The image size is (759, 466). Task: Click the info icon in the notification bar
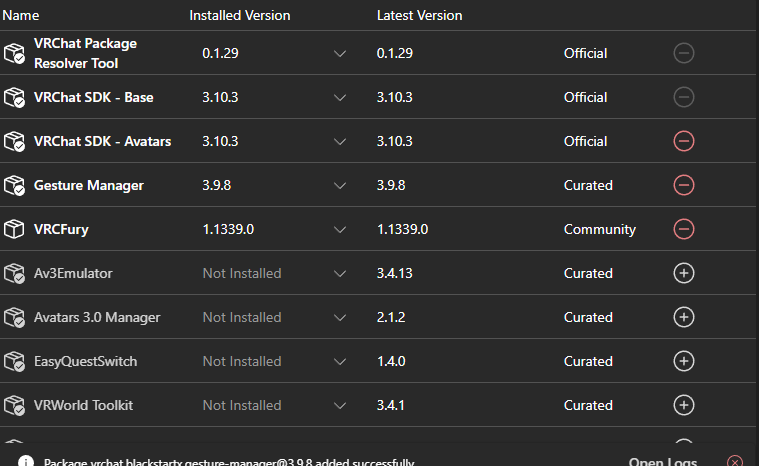26,462
